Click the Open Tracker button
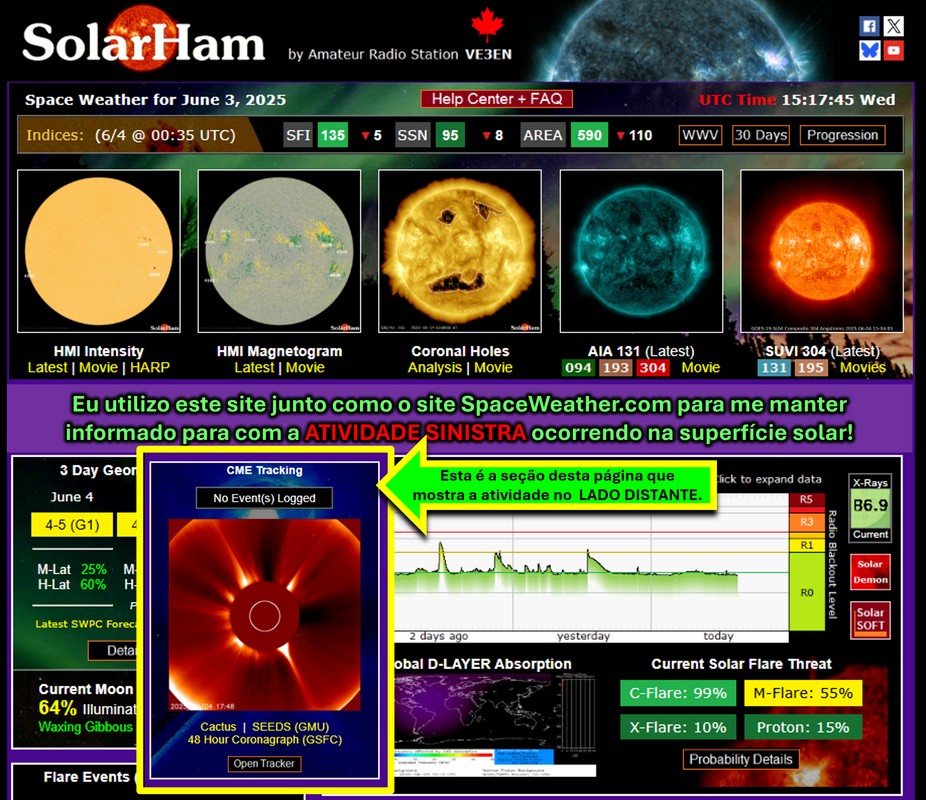926x800 pixels. point(264,763)
